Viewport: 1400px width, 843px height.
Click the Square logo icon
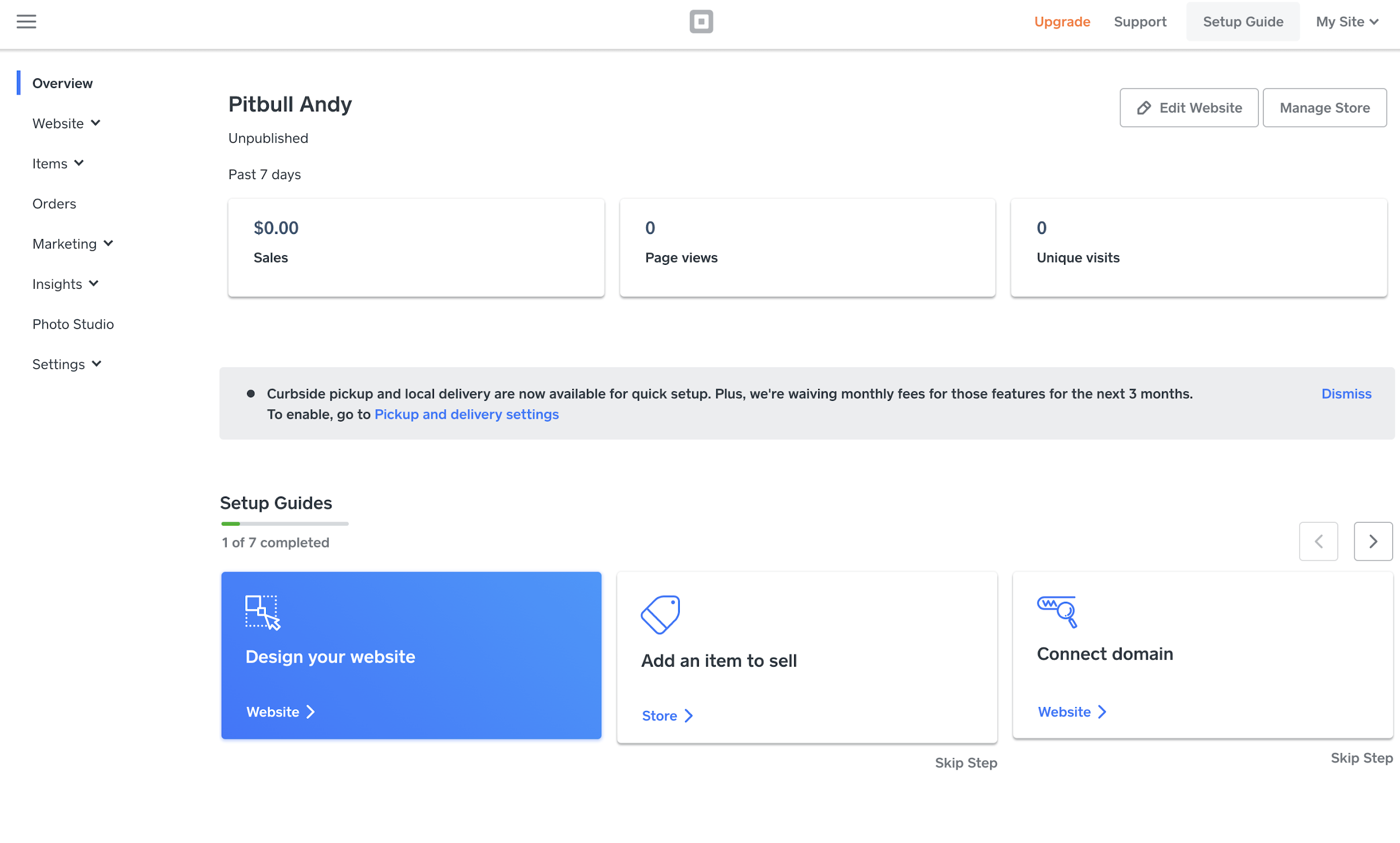point(701,22)
